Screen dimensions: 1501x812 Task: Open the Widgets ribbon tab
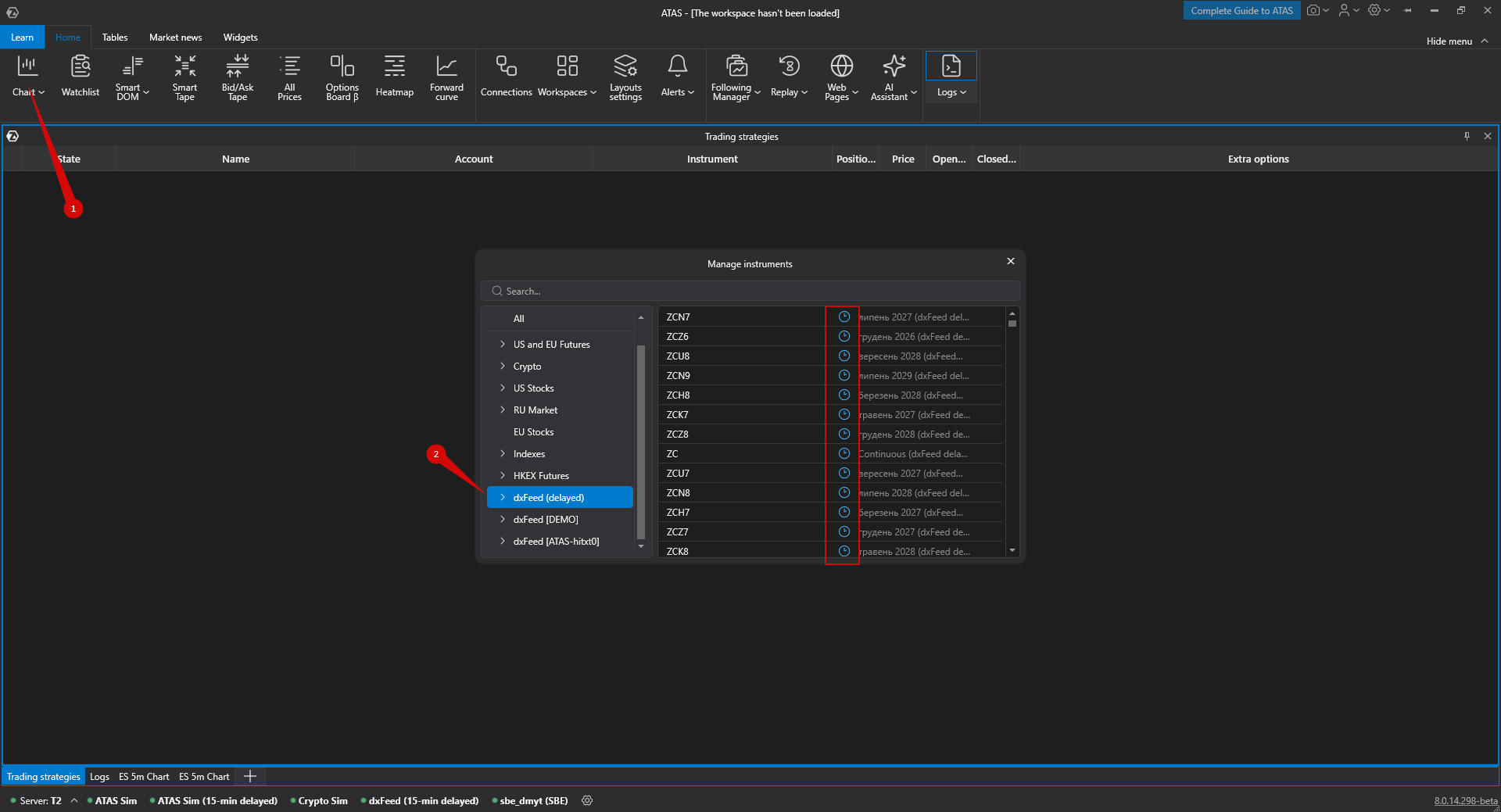pos(240,37)
